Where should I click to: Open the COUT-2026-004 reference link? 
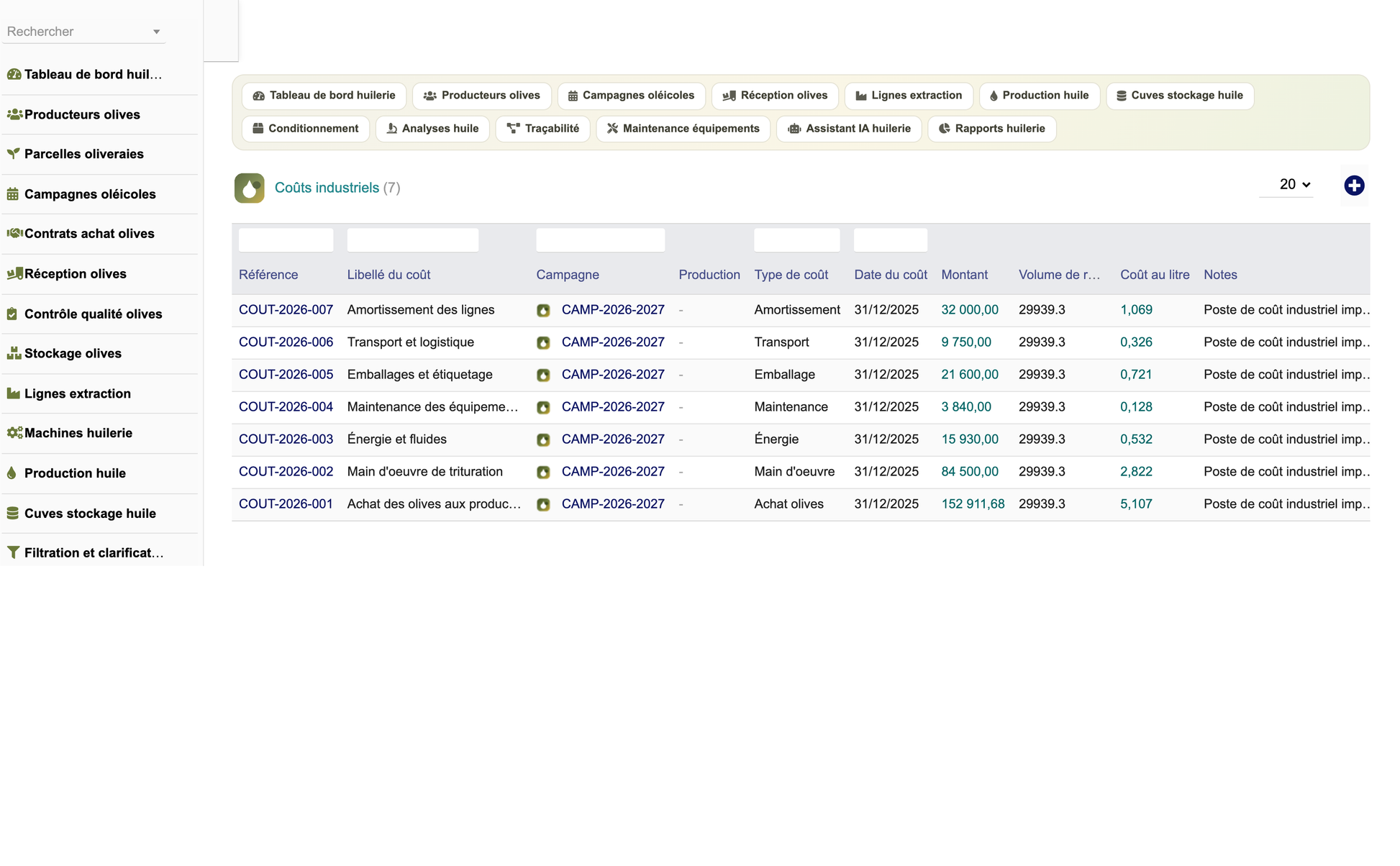[x=286, y=407]
